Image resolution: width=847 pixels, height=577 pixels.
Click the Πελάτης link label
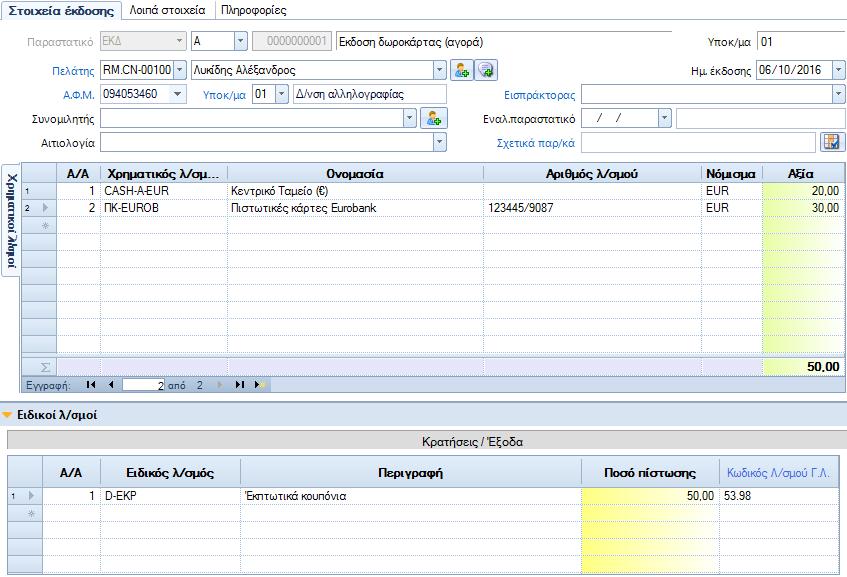pyautogui.click(x=73, y=71)
